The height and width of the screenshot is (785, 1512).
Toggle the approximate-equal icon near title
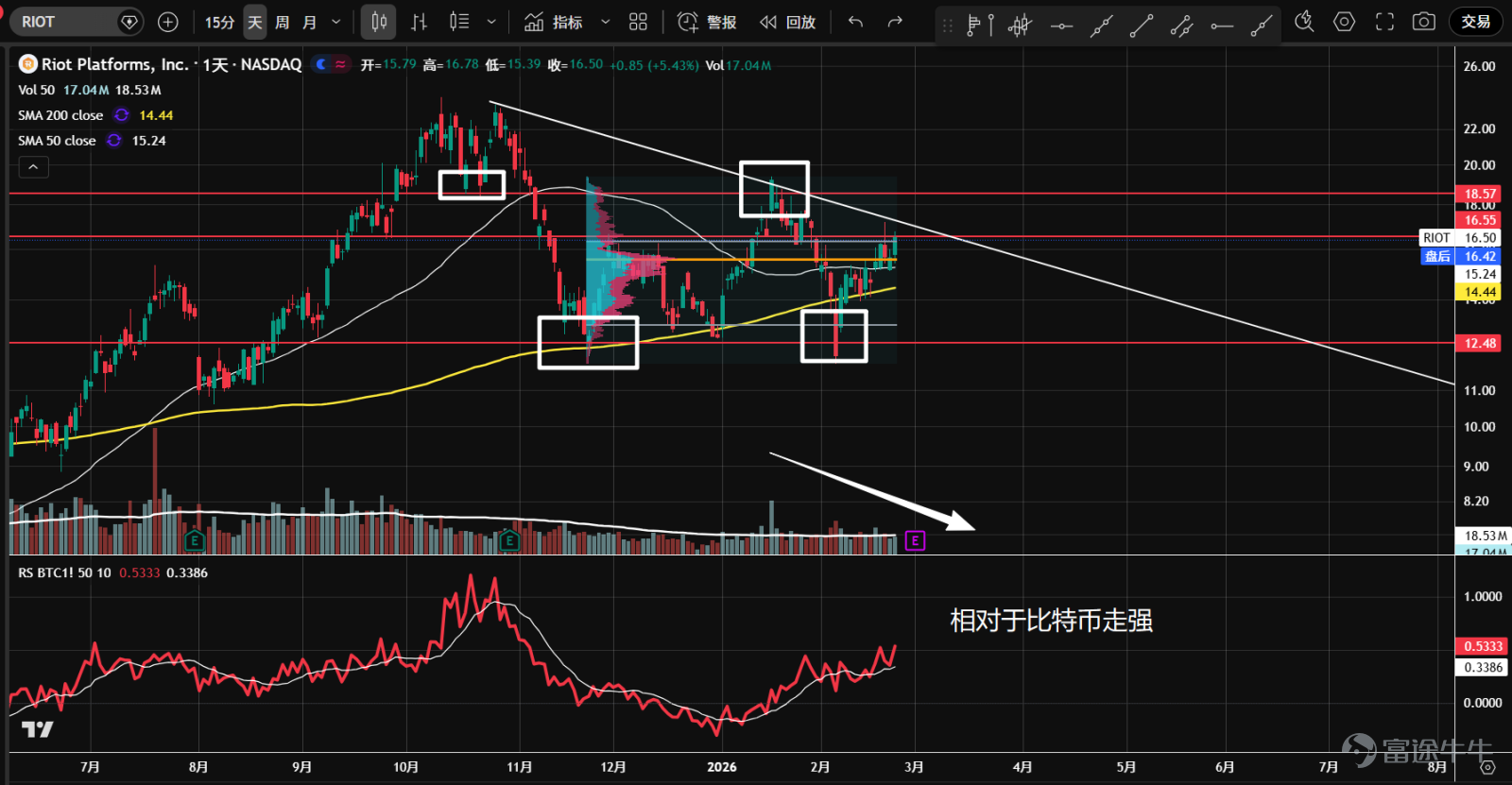pyautogui.click(x=340, y=64)
